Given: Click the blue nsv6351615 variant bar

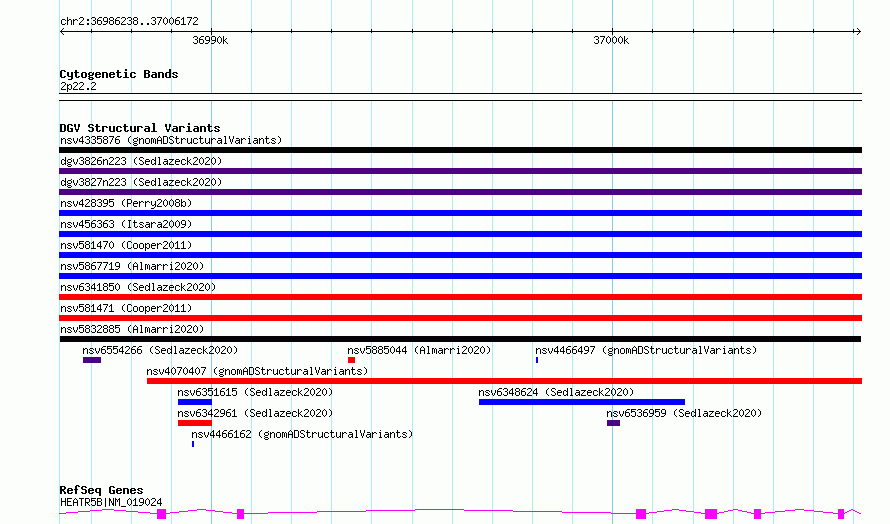Looking at the screenshot, I should pos(195,402).
